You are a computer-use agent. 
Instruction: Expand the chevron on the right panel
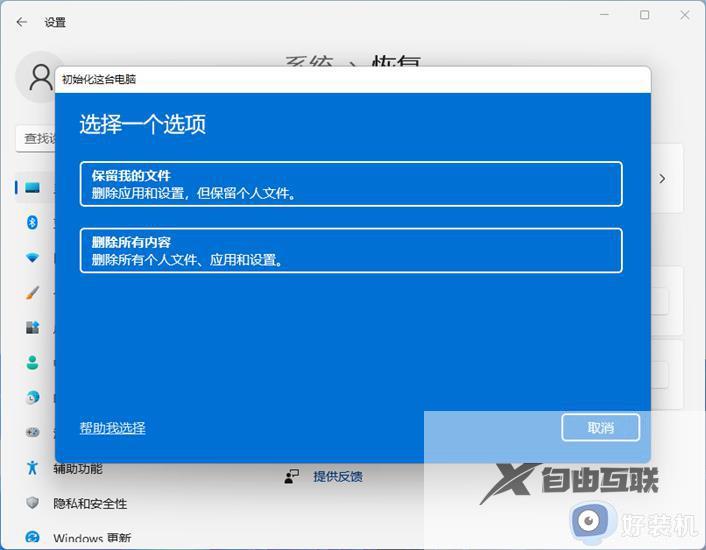662,179
